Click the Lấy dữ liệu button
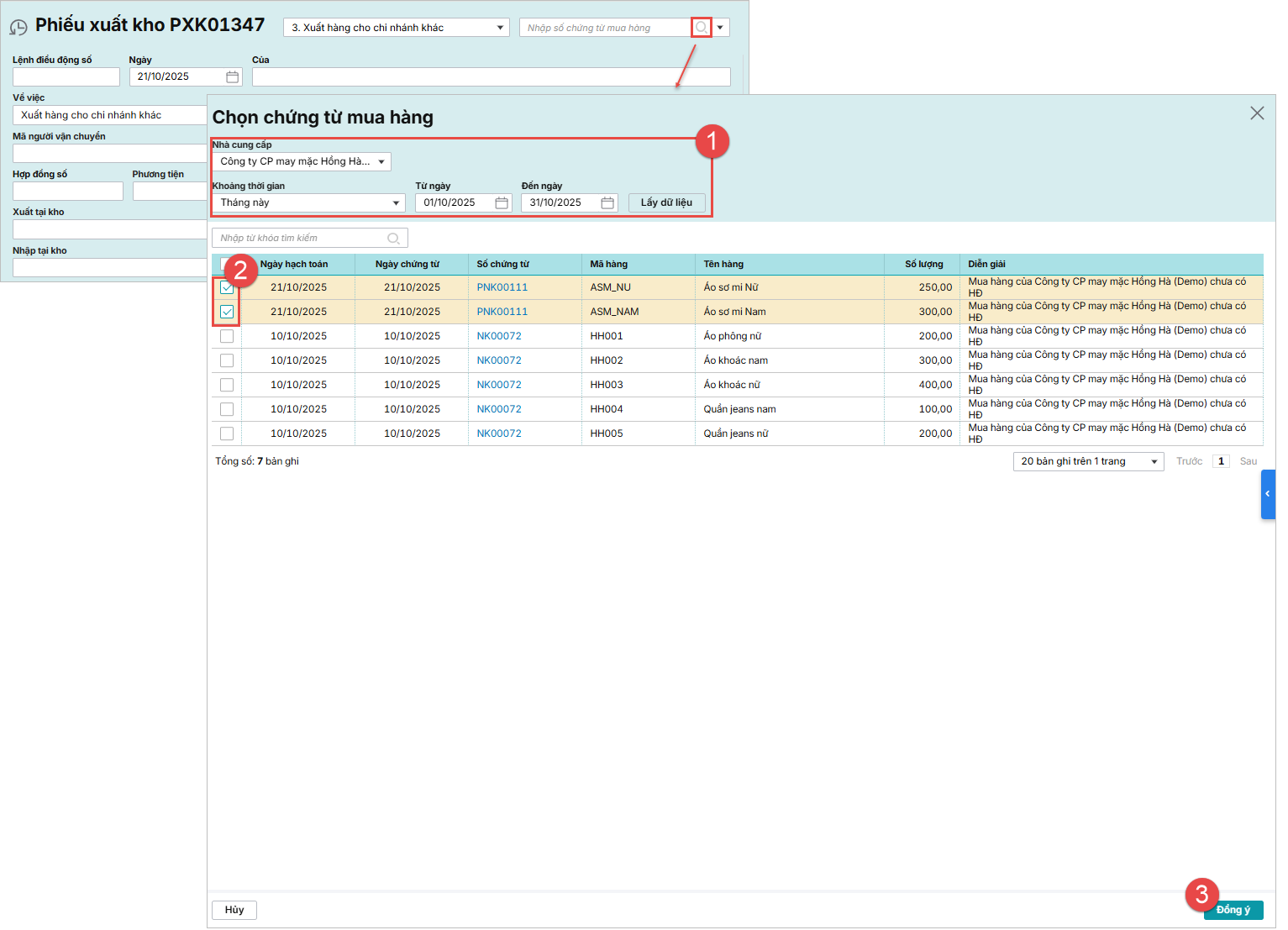 click(666, 202)
